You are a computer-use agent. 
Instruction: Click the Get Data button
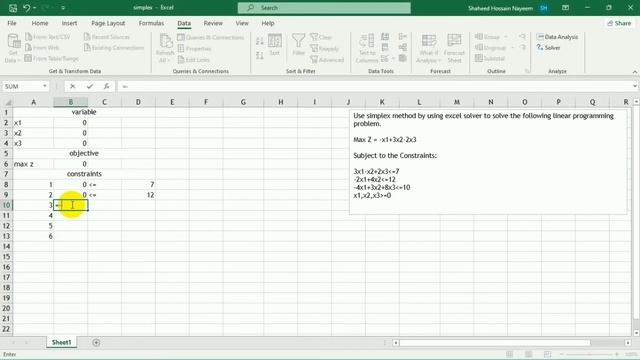13,48
